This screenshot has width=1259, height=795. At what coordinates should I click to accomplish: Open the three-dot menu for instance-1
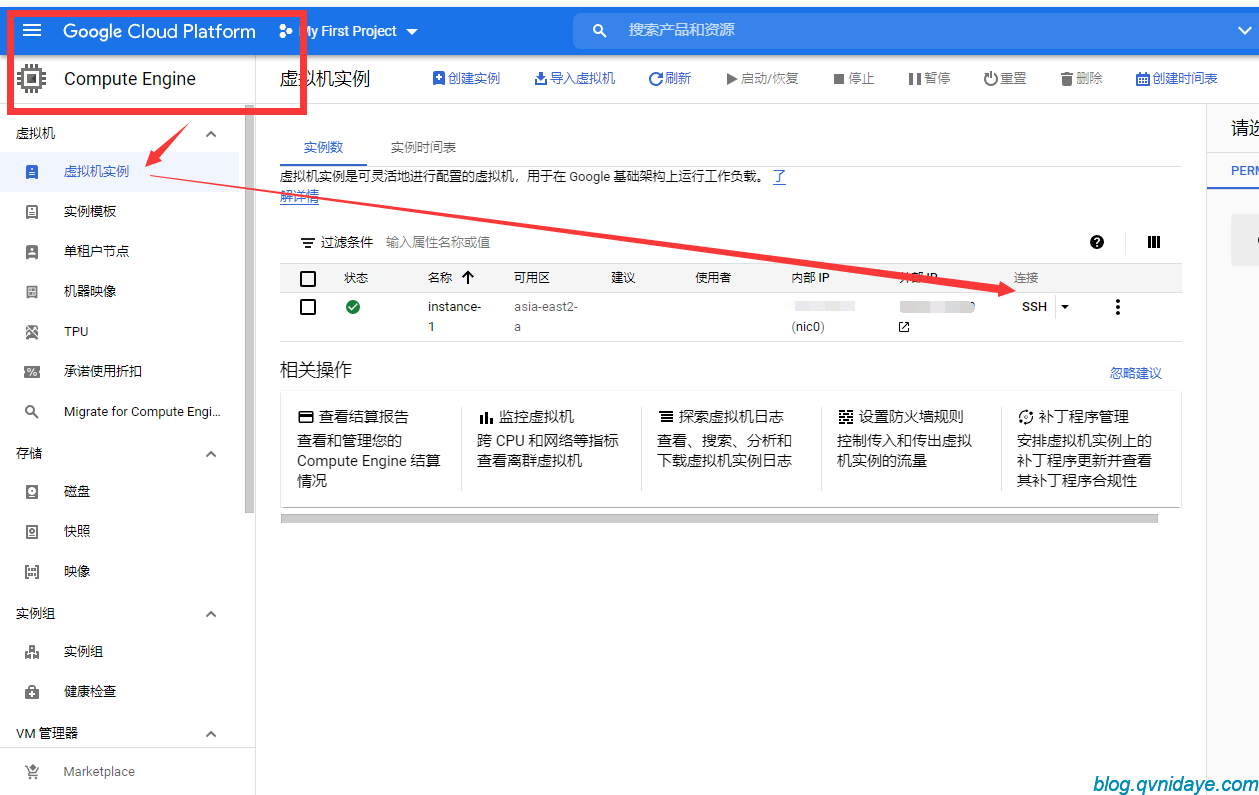[x=1117, y=307]
